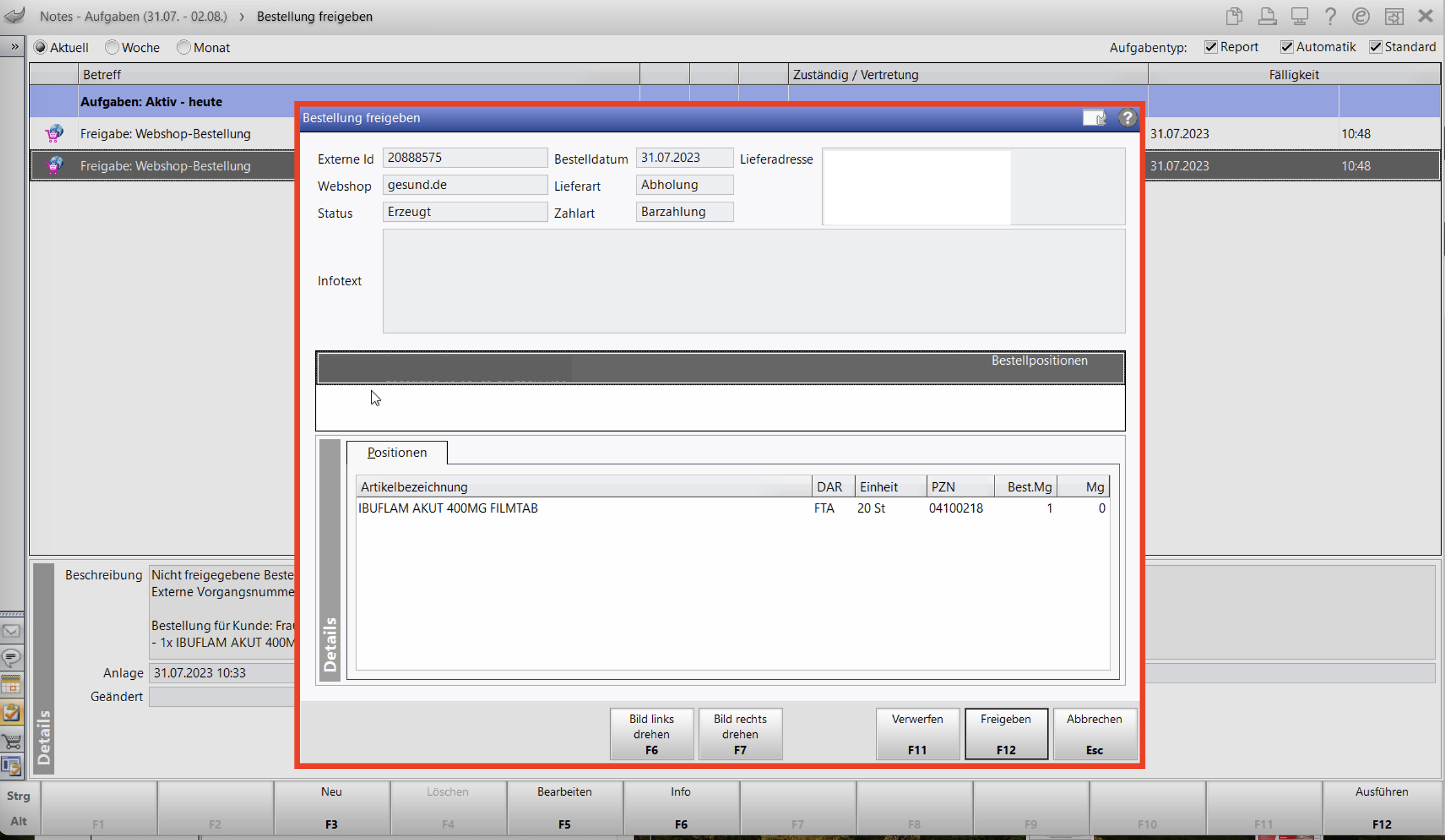This screenshot has width=1445, height=840.
Task: Click the back arrow icon in title bar
Action: (15, 16)
